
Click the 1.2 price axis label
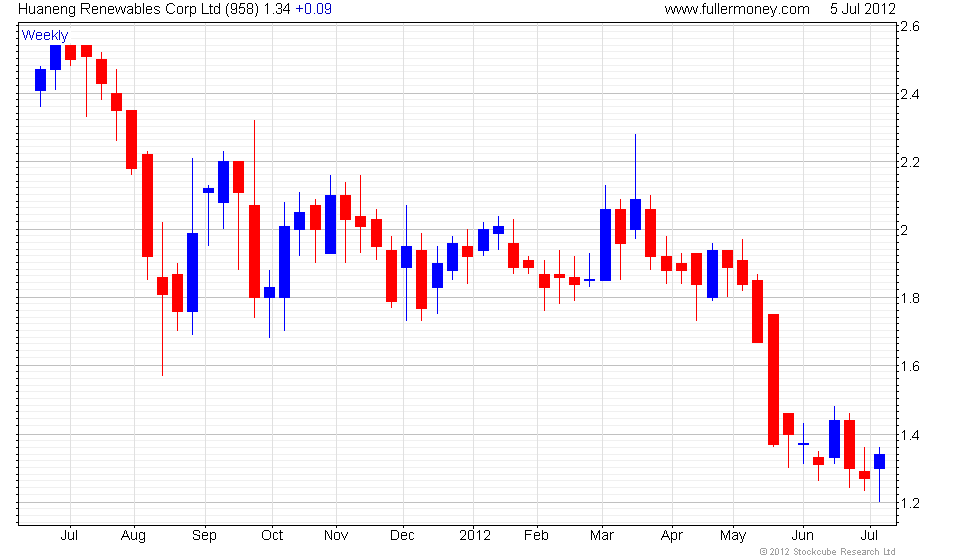point(909,503)
